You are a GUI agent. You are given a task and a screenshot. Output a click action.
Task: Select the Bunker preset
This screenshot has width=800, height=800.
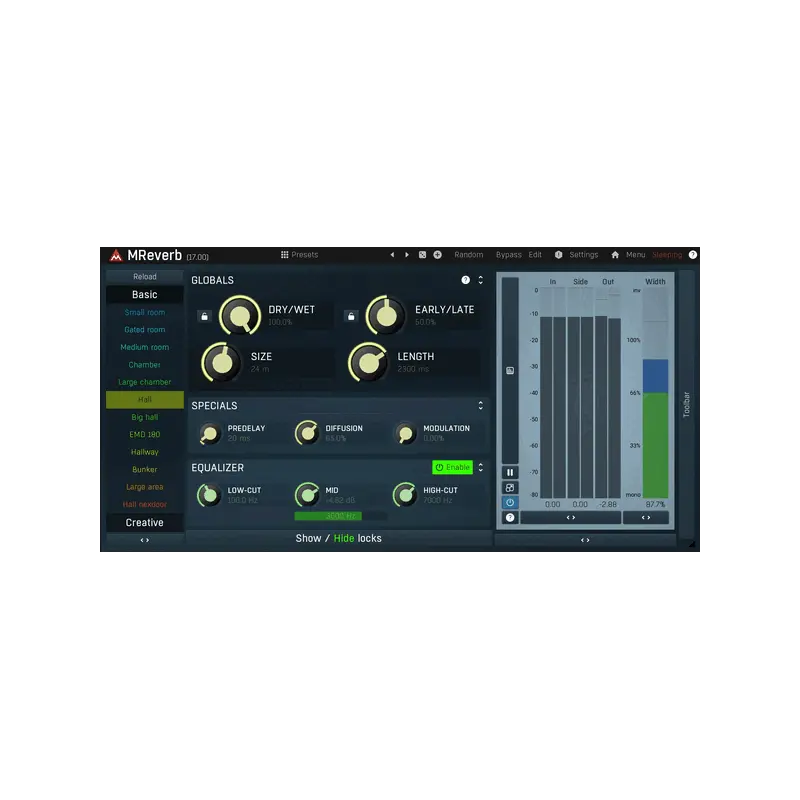point(145,469)
